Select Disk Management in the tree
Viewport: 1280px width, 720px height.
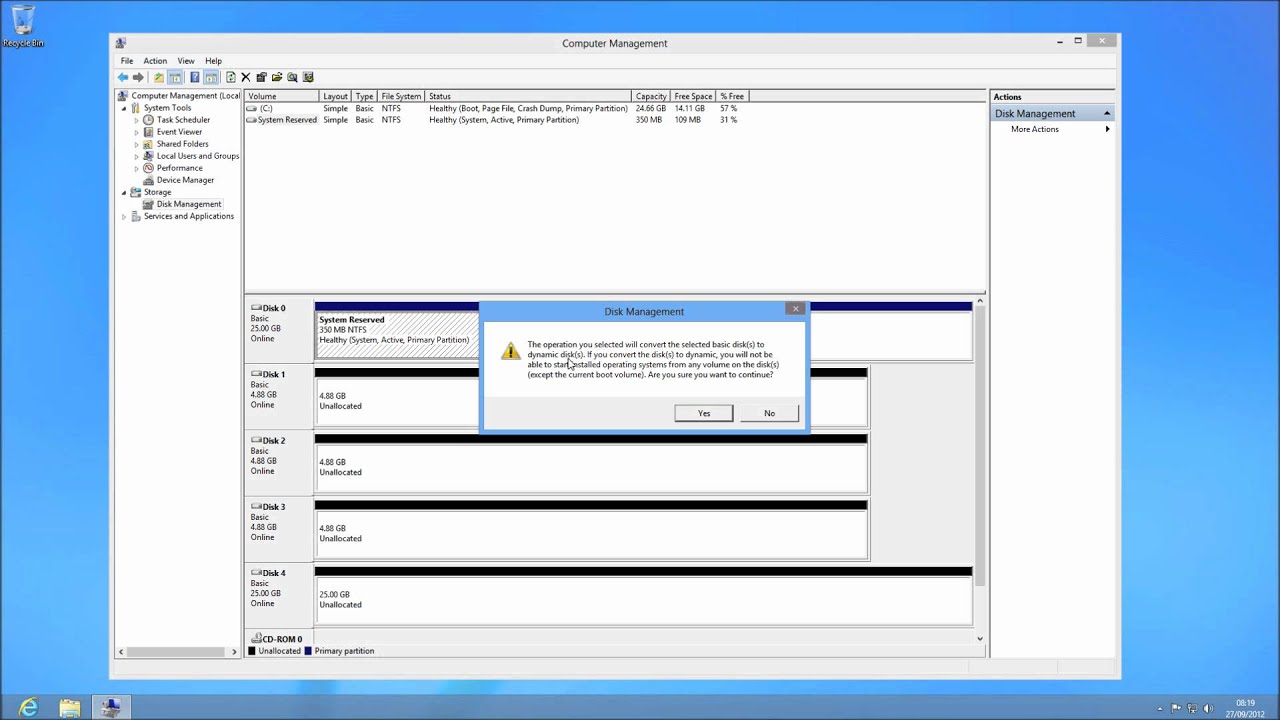[189, 204]
